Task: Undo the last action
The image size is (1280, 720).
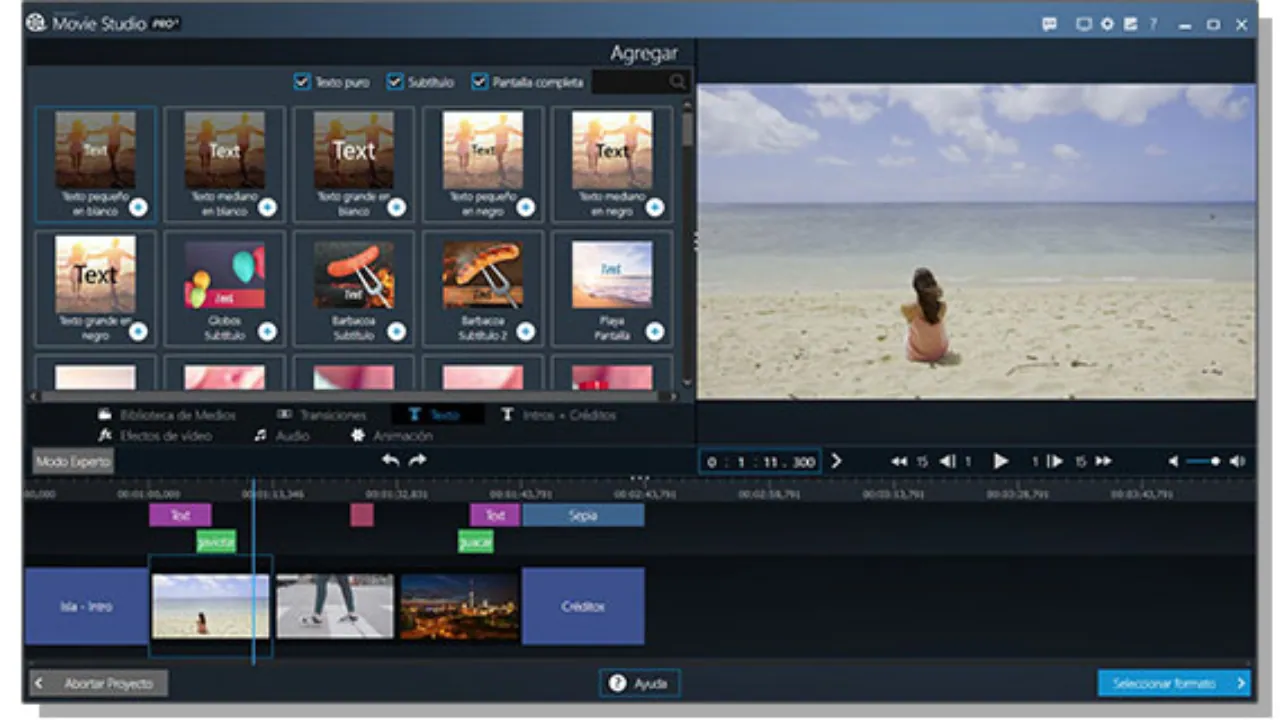Action: (391, 460)
